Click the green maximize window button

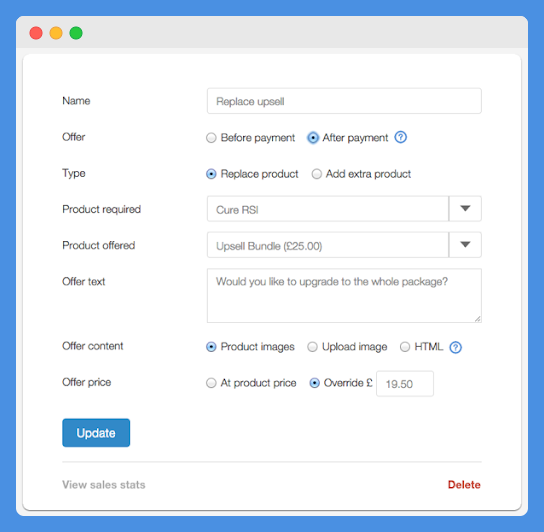click(76, 33)
